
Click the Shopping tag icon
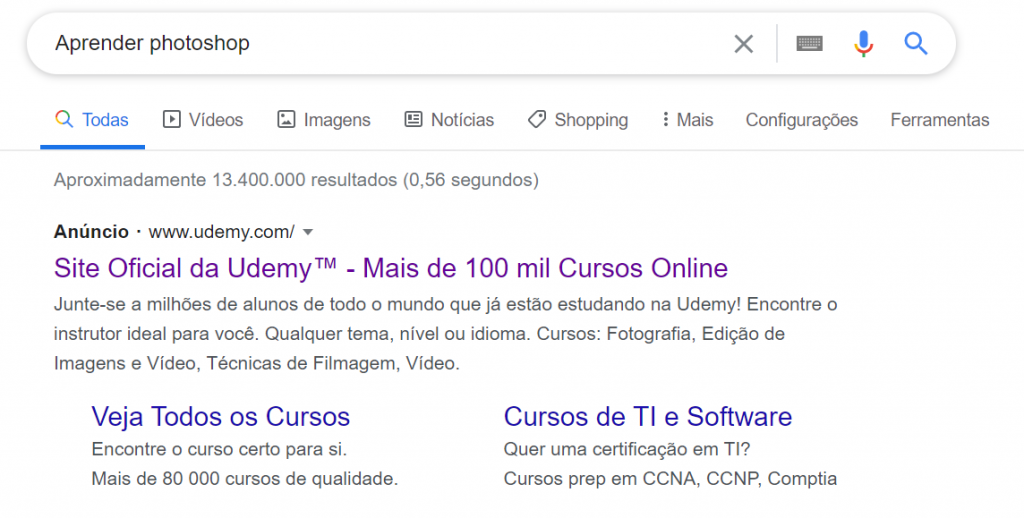tap(537, 120)
